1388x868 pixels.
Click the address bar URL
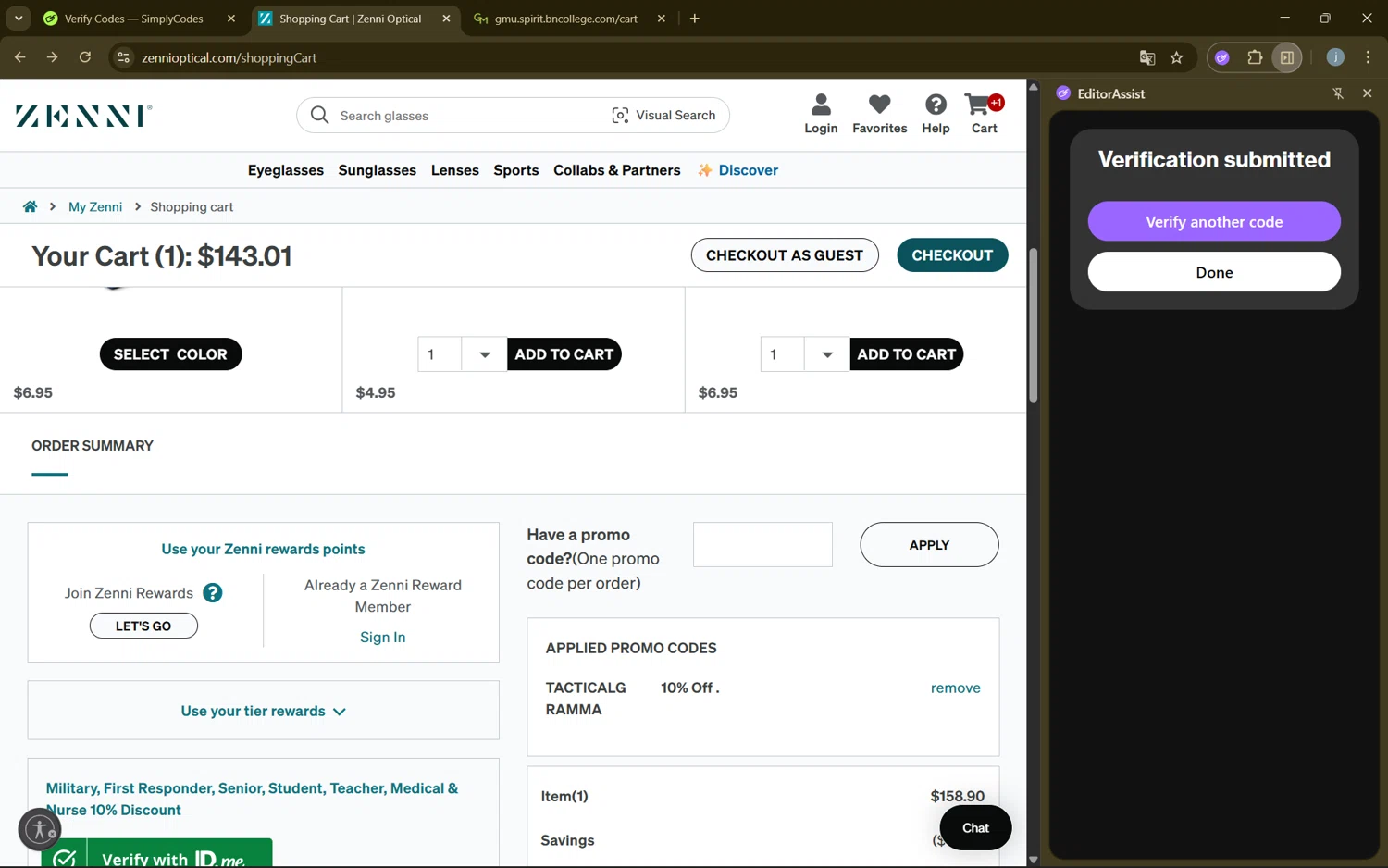click(x=229, y=57)
